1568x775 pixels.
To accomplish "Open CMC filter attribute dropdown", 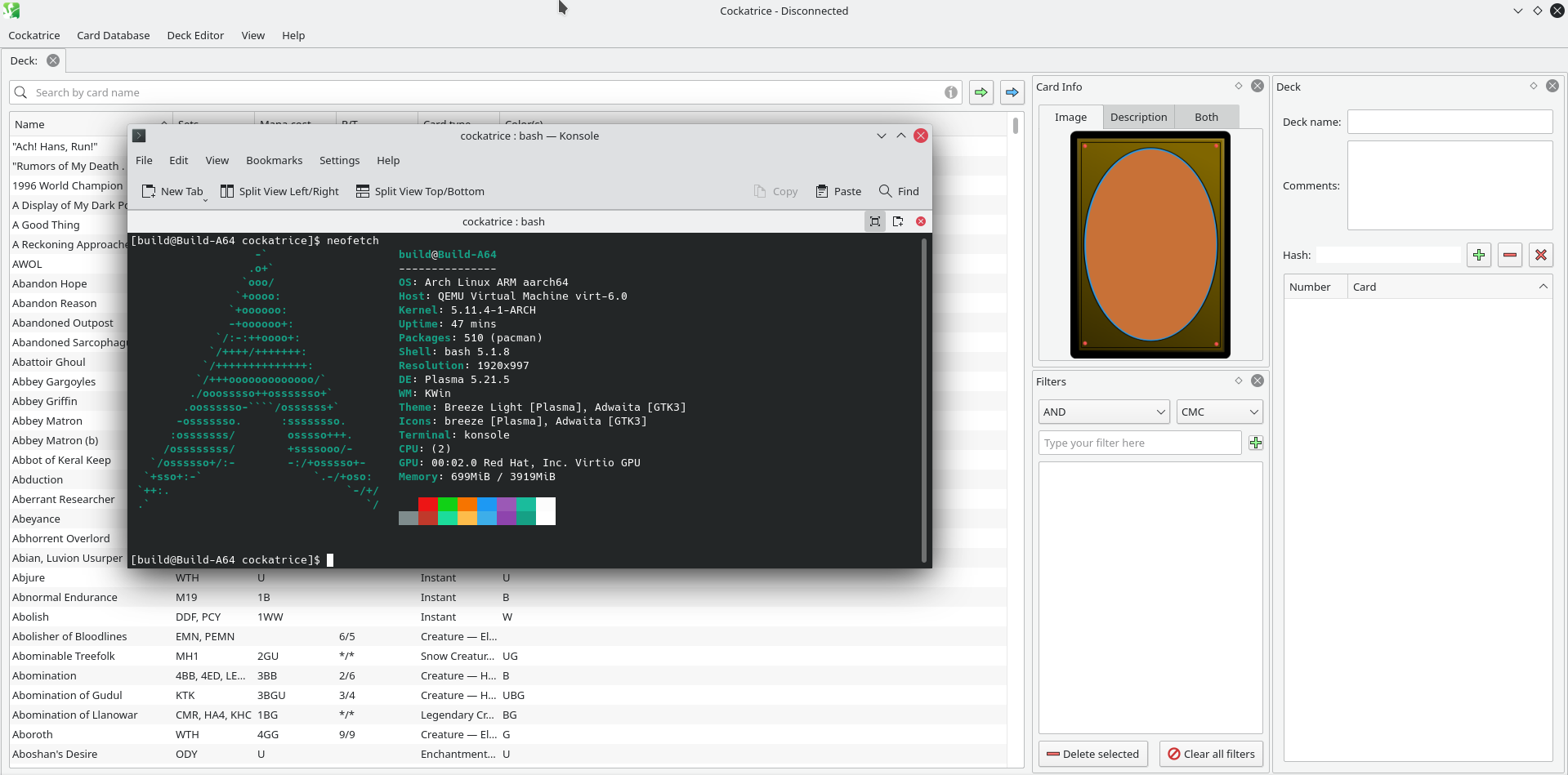I will coord(1220,412).
